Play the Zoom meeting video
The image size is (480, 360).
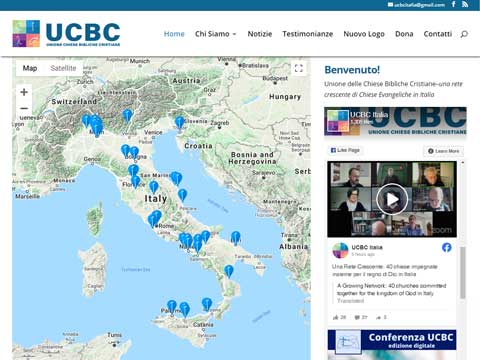[392, 199]
